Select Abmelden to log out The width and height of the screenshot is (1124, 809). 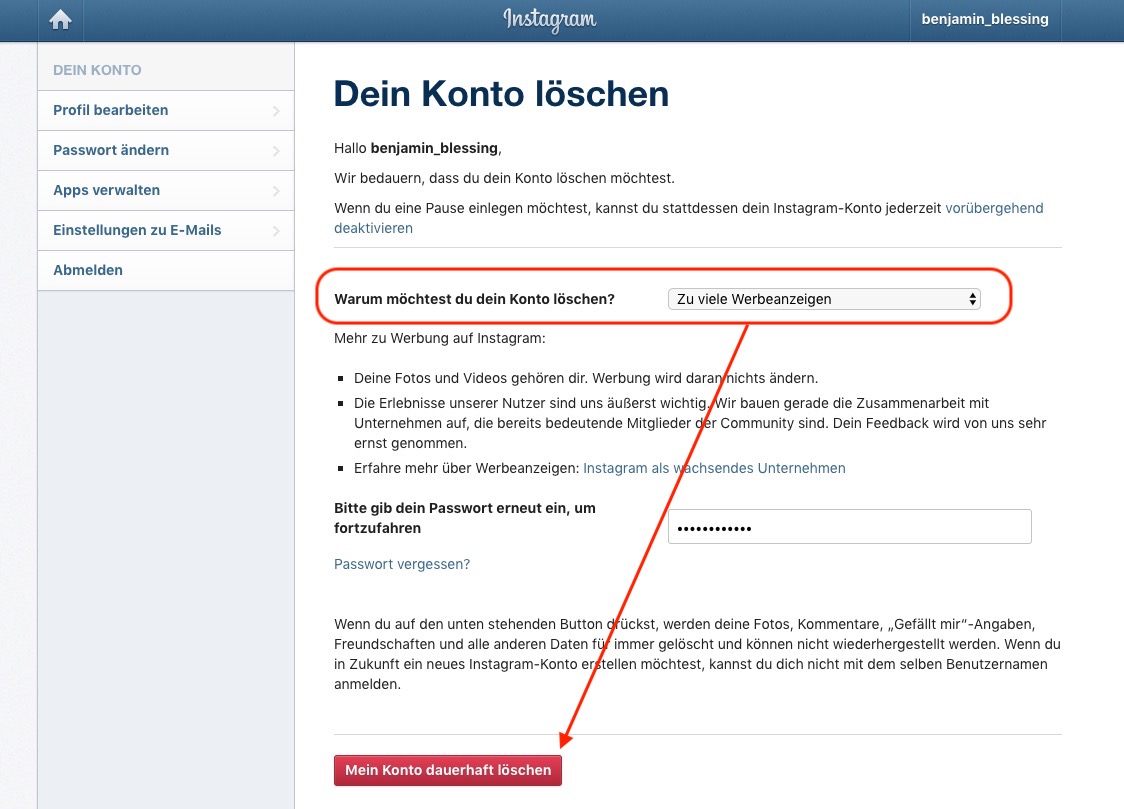(x=166, y=271)
